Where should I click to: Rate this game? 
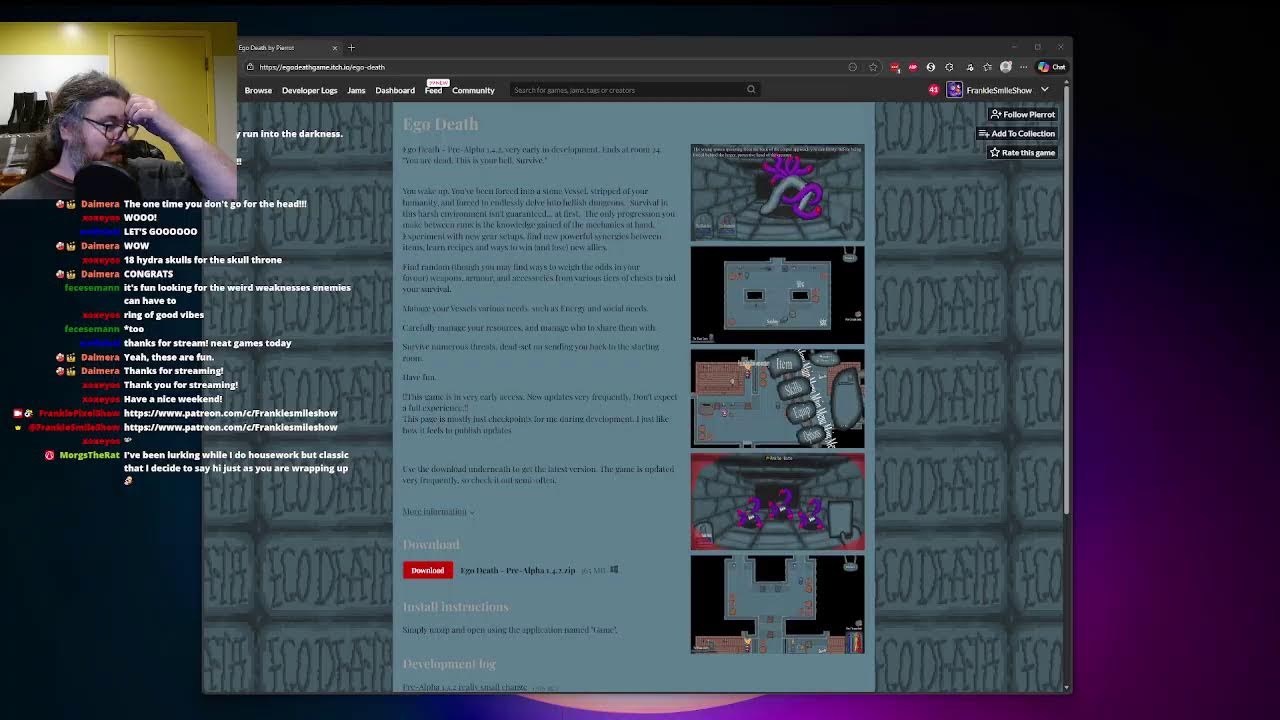click(1022, 152)
